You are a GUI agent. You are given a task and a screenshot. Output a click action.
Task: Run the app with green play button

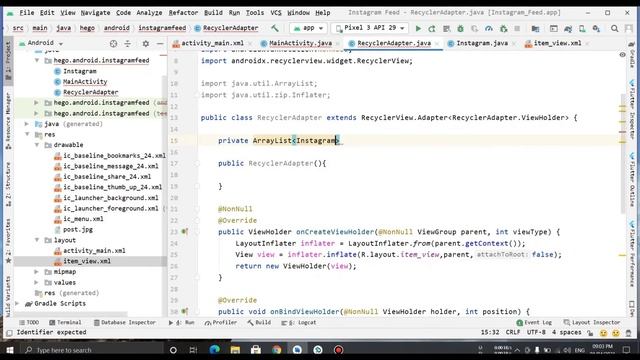pos(418,28)
